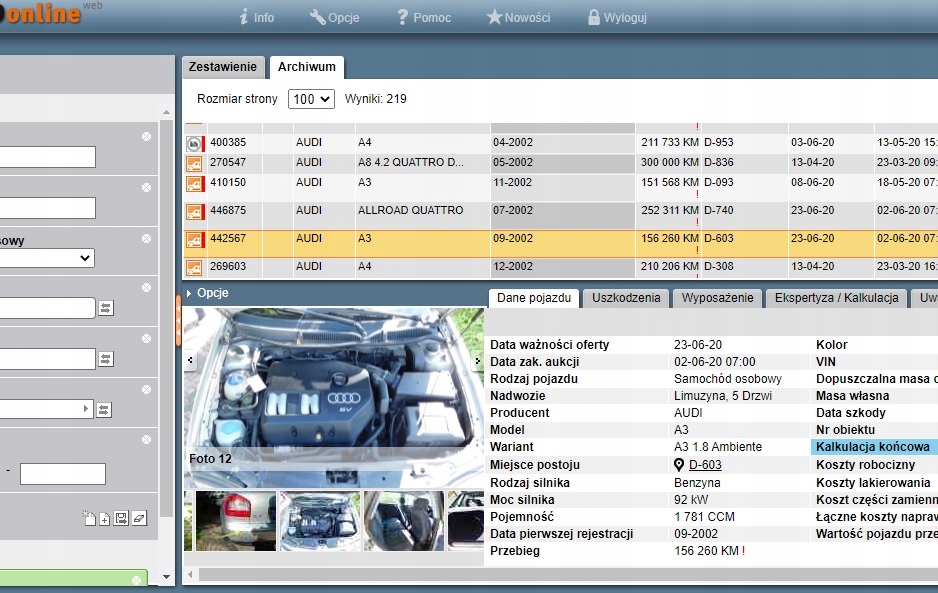This screenshot has width=938, height=593.
Task: Click the Wyloguj padlock to log out
Action: [x=594, y=17]
